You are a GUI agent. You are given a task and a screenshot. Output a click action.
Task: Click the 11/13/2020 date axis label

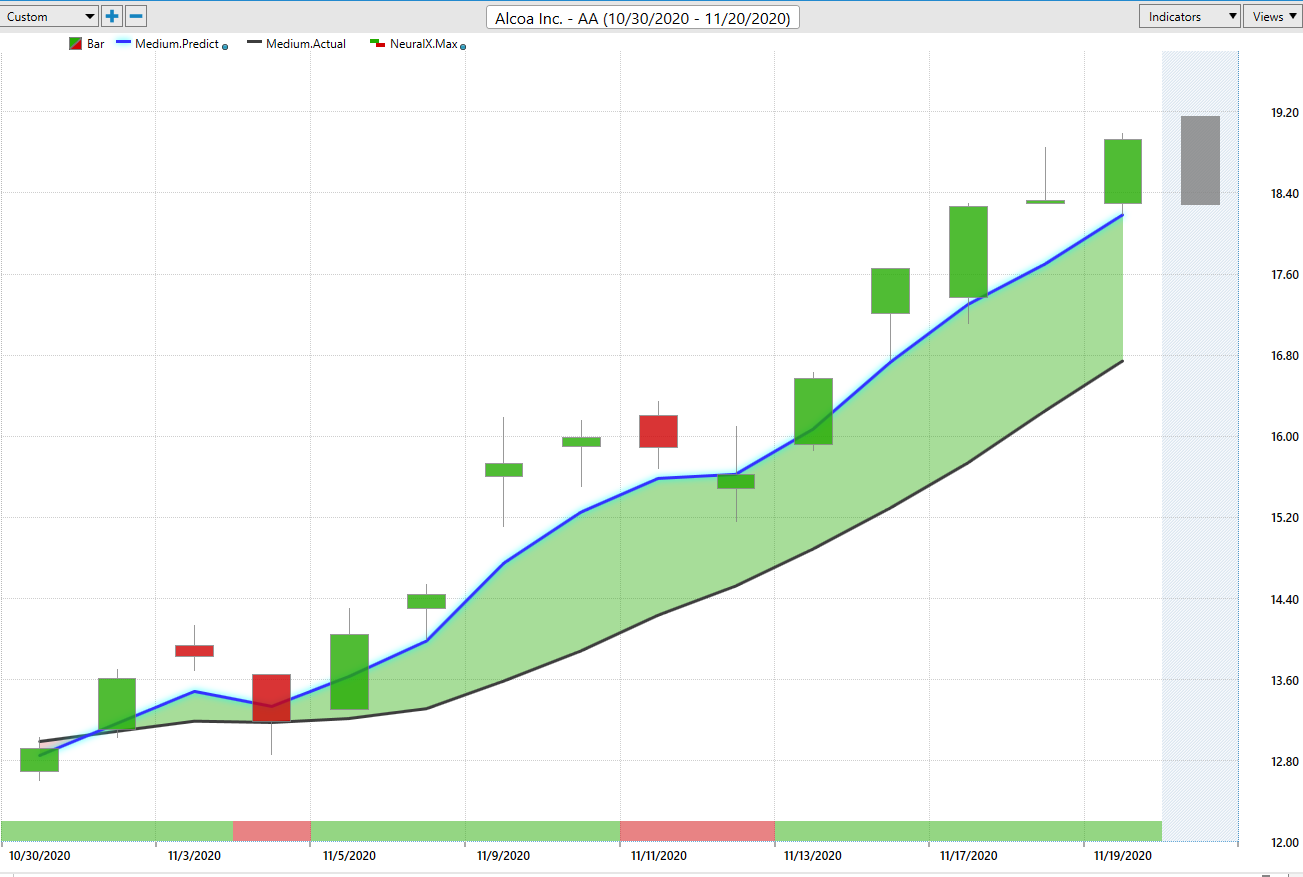(x=813, y=856)
